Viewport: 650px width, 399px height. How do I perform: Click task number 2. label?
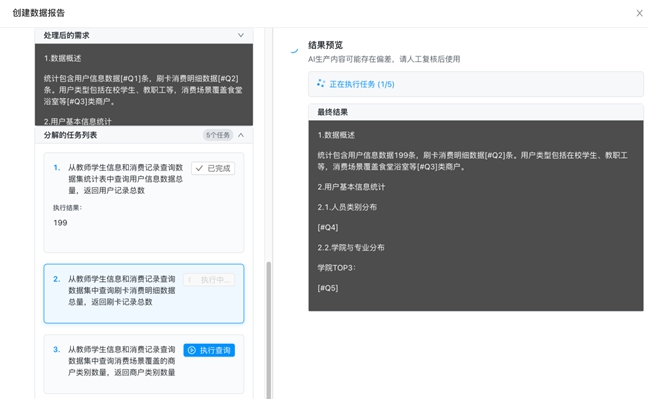[x=57, y=279]
